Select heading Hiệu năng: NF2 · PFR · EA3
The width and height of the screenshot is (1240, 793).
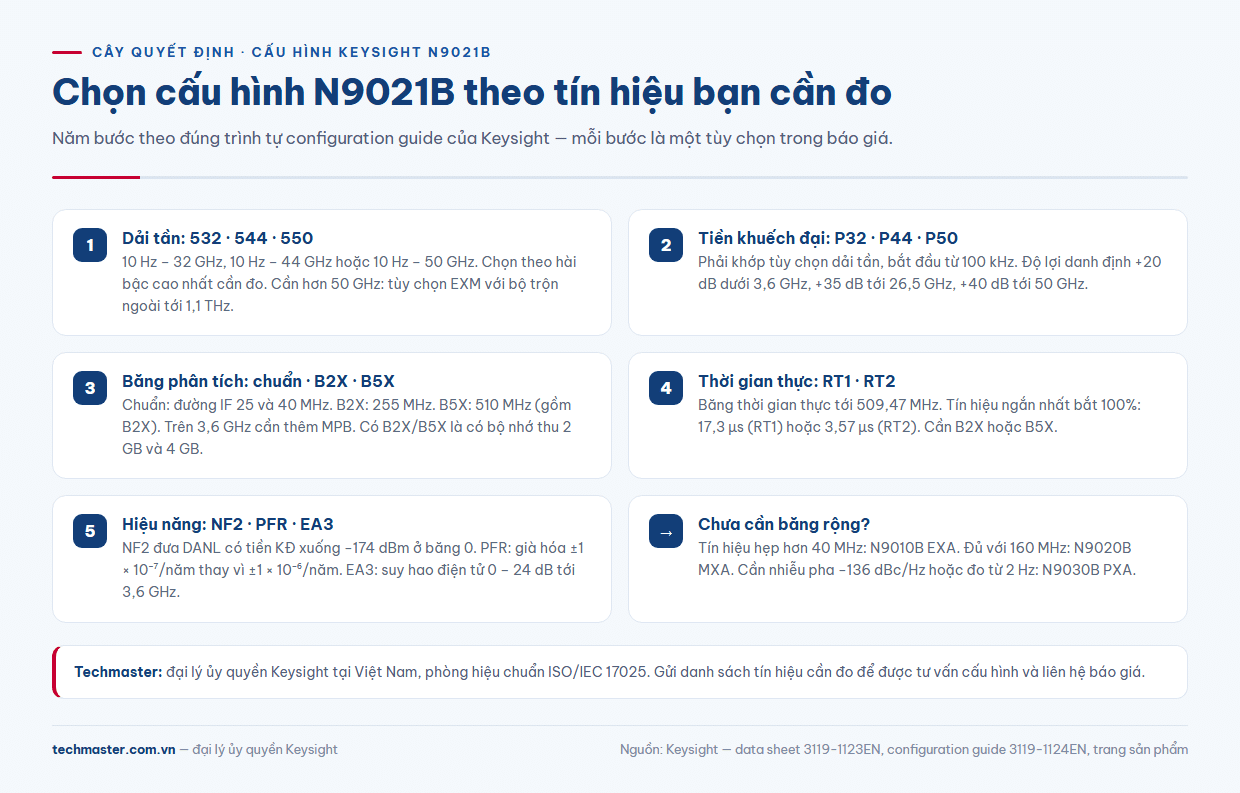pyautogui.click(x=228, y=524)
